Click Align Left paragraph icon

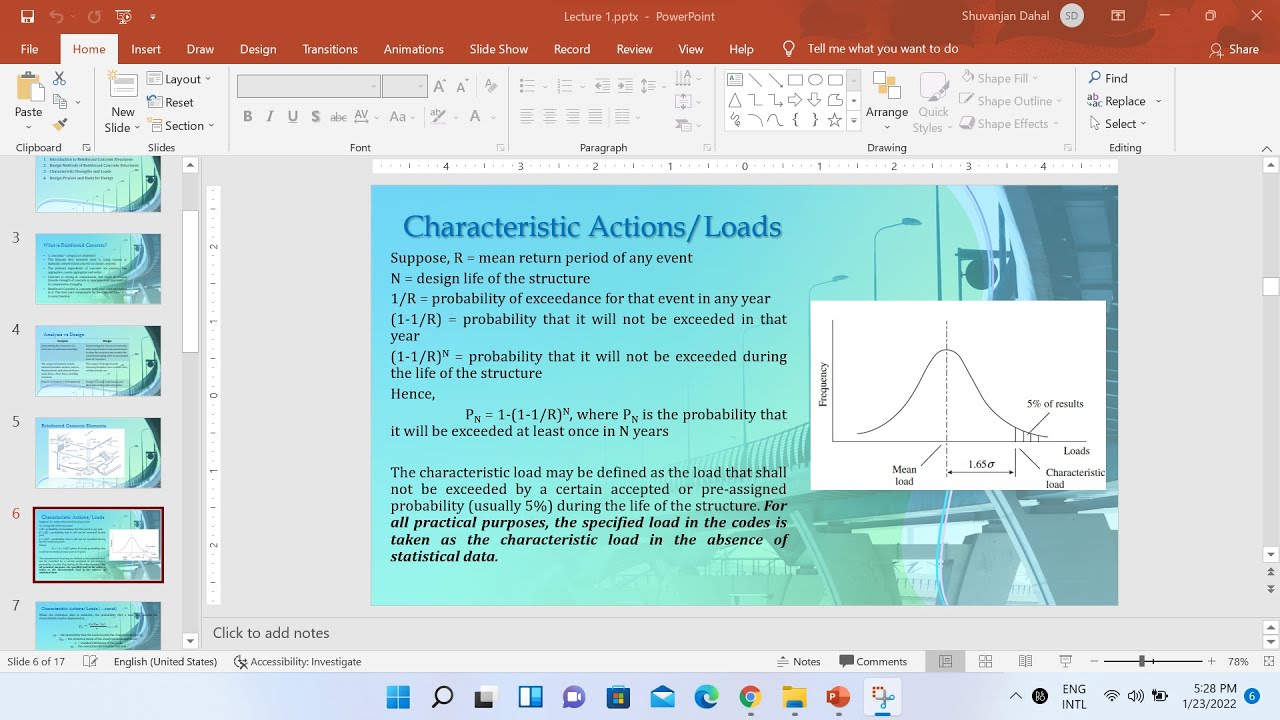(x=527, y=117)
